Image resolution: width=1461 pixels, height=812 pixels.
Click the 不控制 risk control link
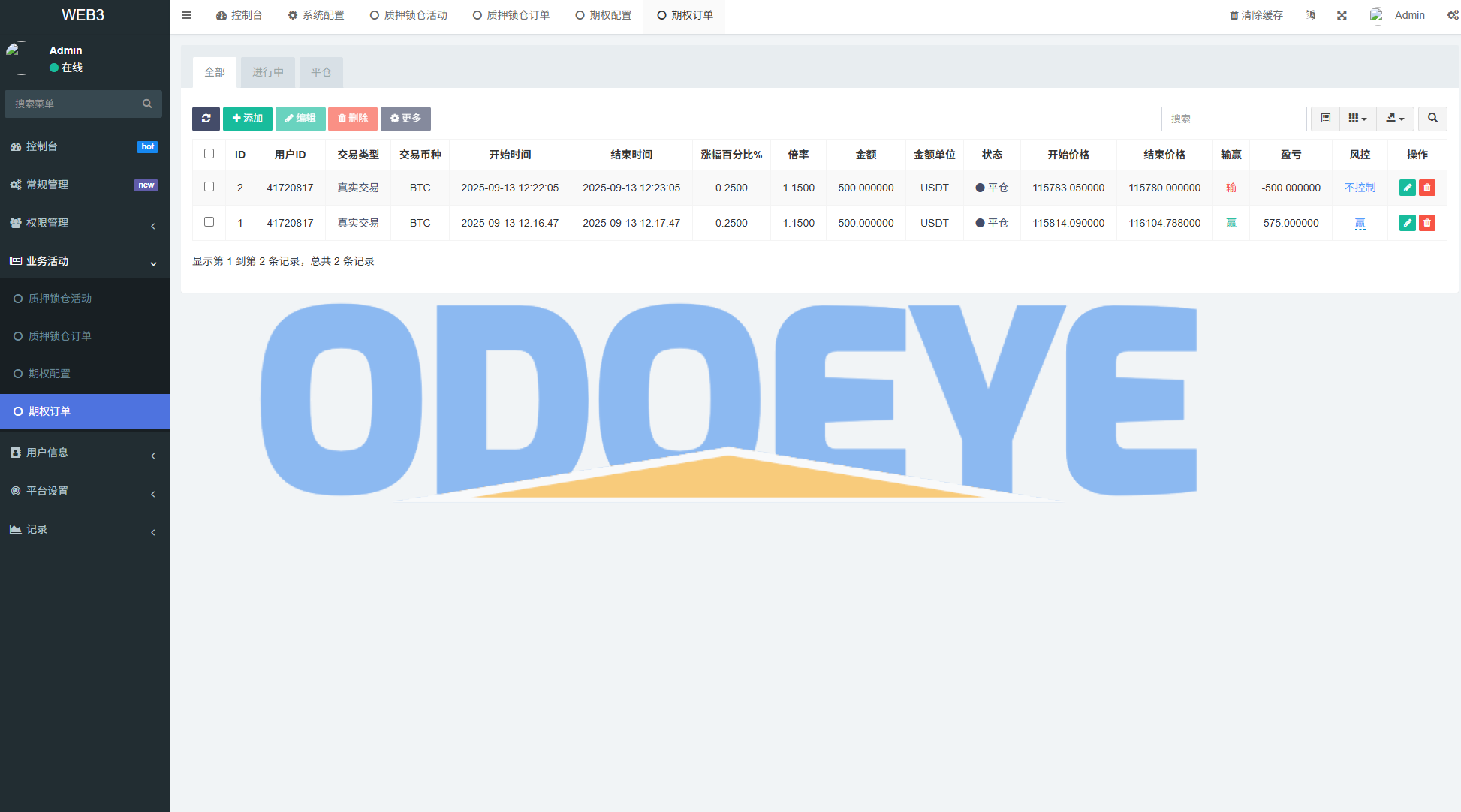click(1360, 188)
